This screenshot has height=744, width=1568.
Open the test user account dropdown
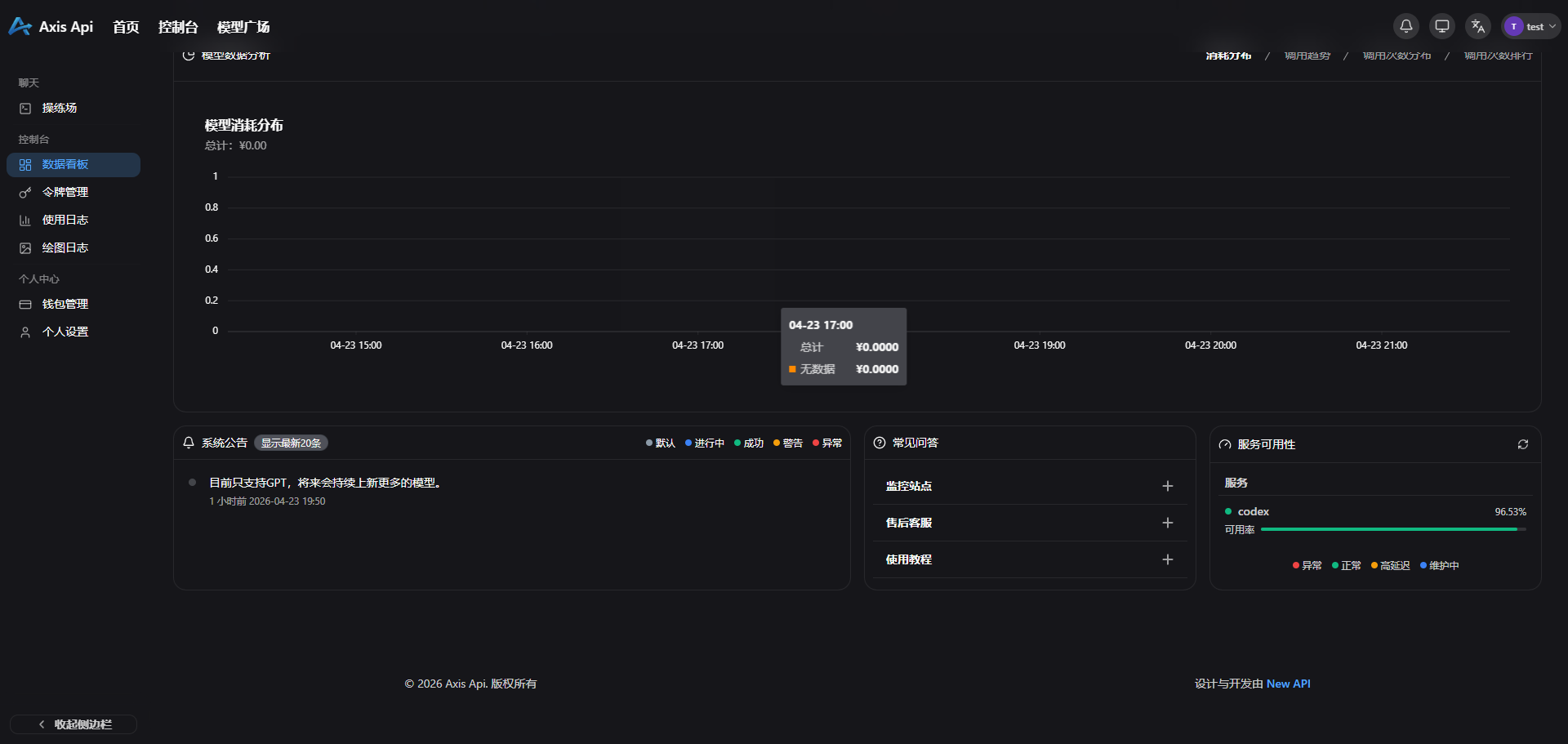pos(1532,26)
